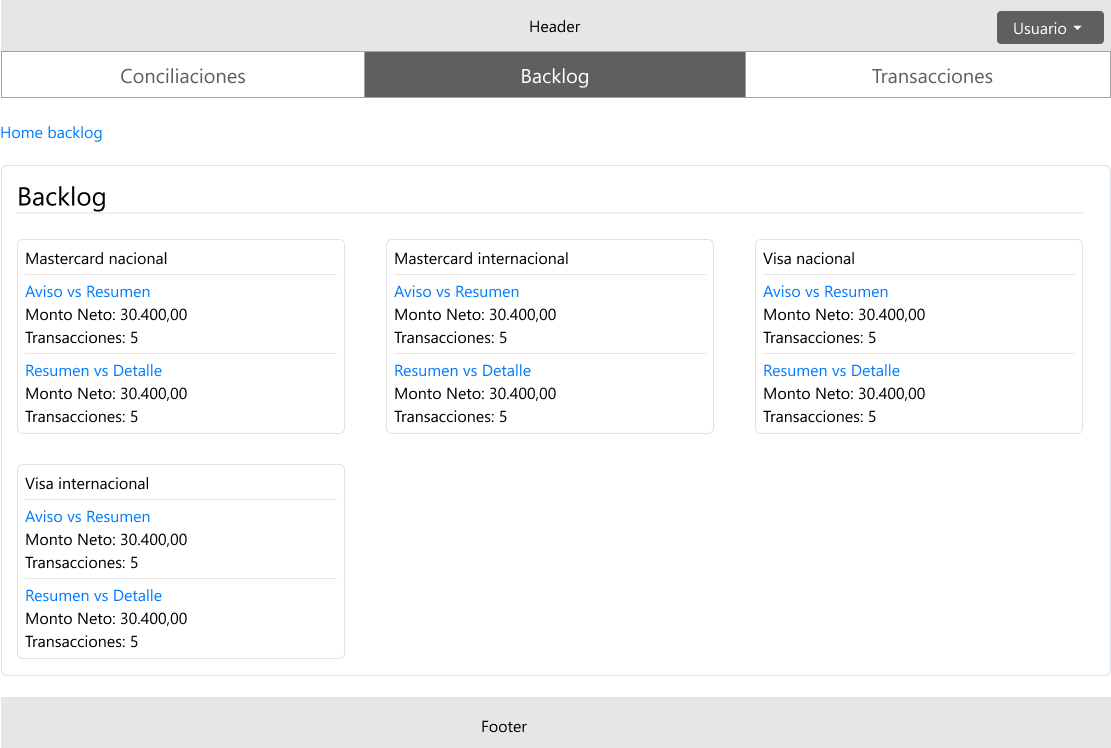
Task: Open Resumen vs Detalle under Visa internacional
Action: [x=94, y=596]
